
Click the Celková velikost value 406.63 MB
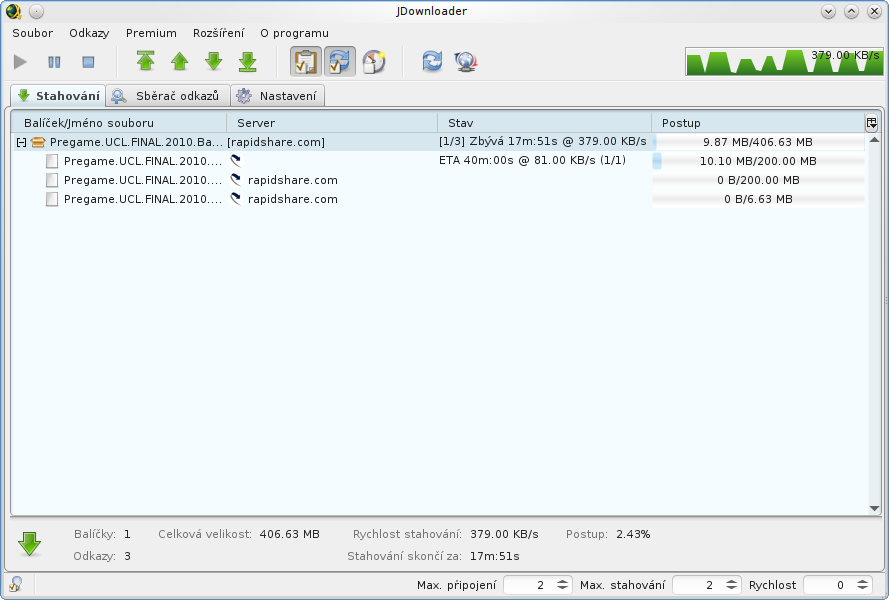(x=290, y=534)
